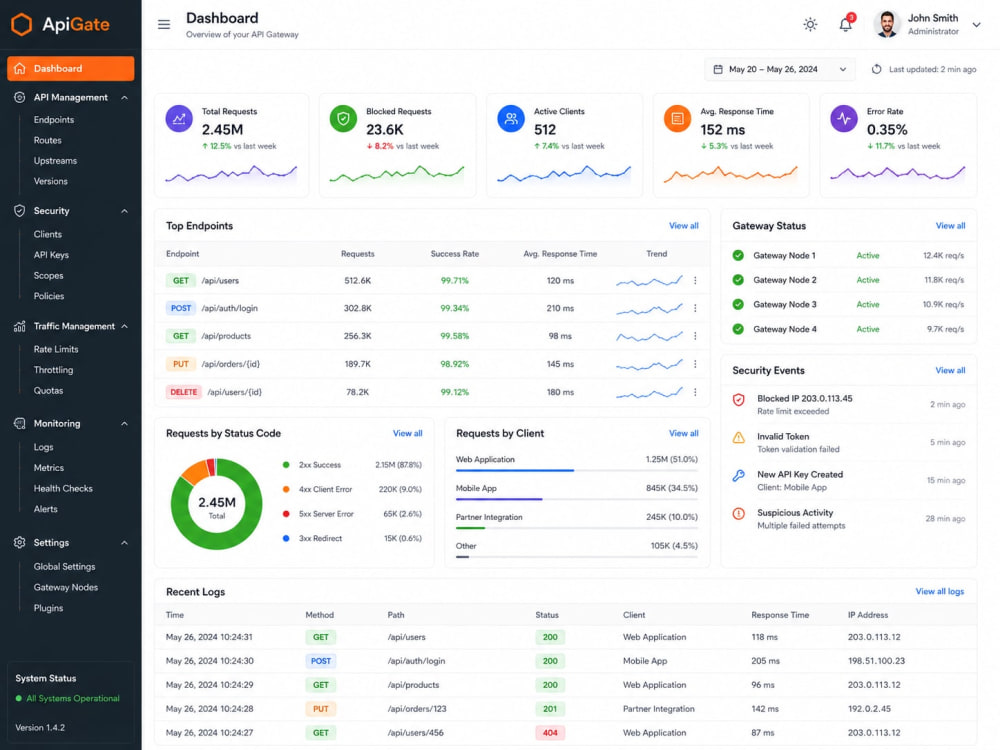Collapse the Security section chevron
Image resolution: width=1000 pixels, height=750 pixels.
[124, 211]
